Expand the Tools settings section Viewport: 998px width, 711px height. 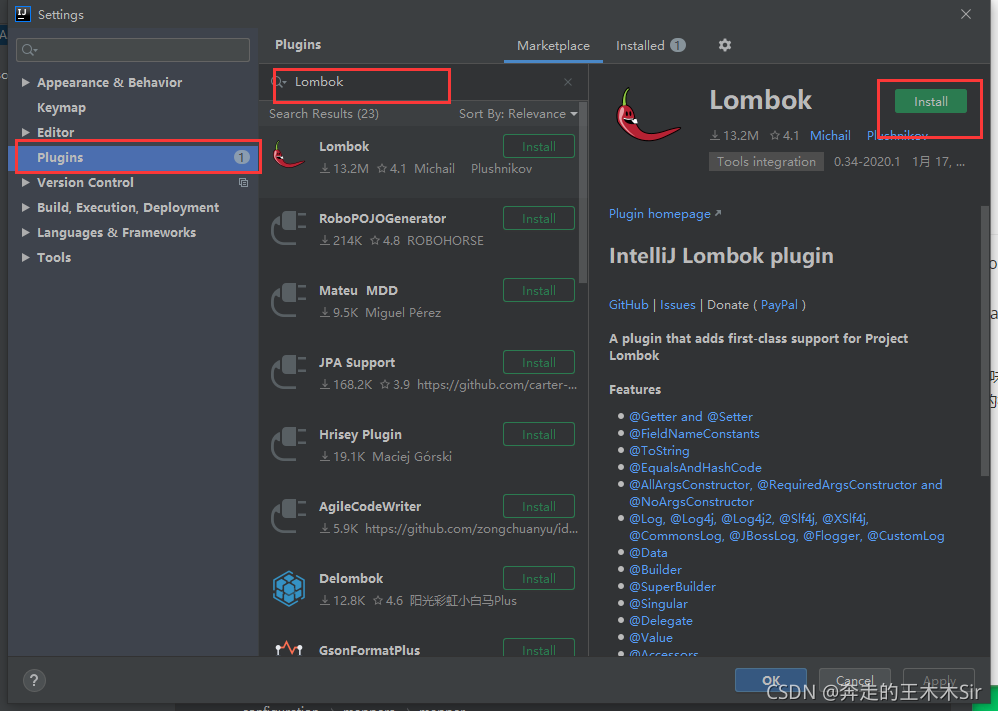coord(25,258)
